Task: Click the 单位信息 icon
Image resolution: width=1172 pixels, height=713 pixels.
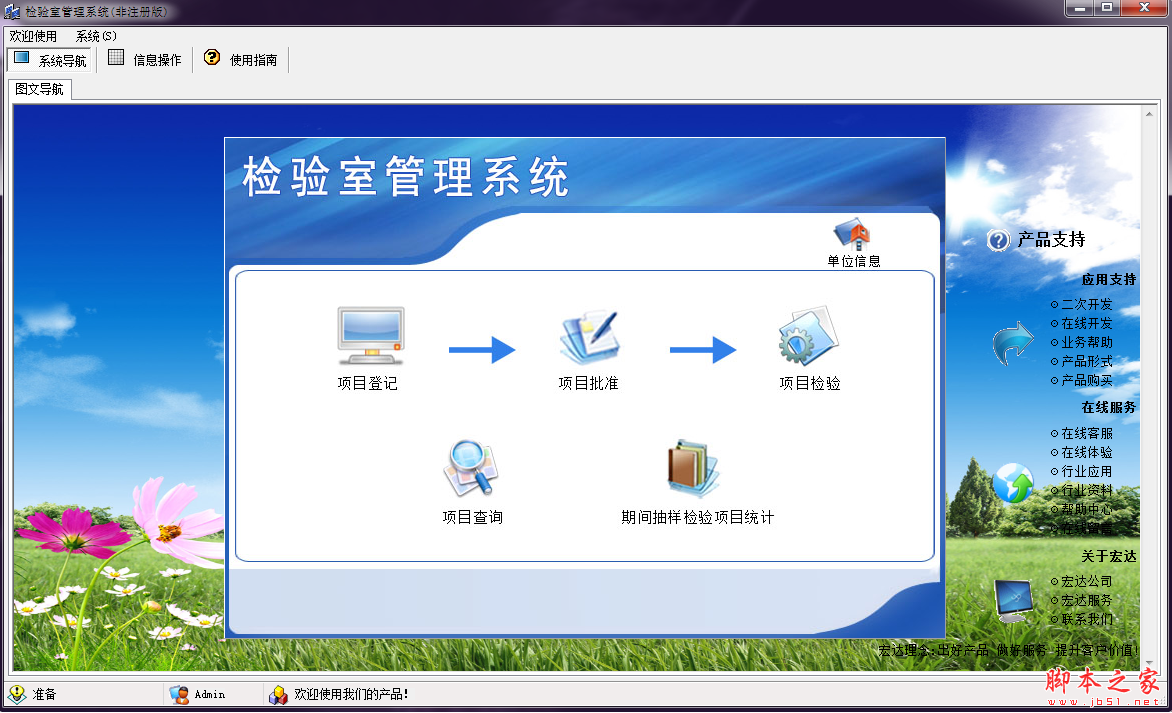Action: point(853,235)
